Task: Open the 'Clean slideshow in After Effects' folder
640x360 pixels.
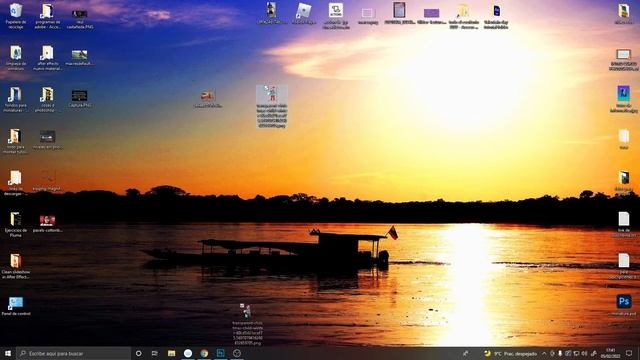Action: click(x=16, y=266)
